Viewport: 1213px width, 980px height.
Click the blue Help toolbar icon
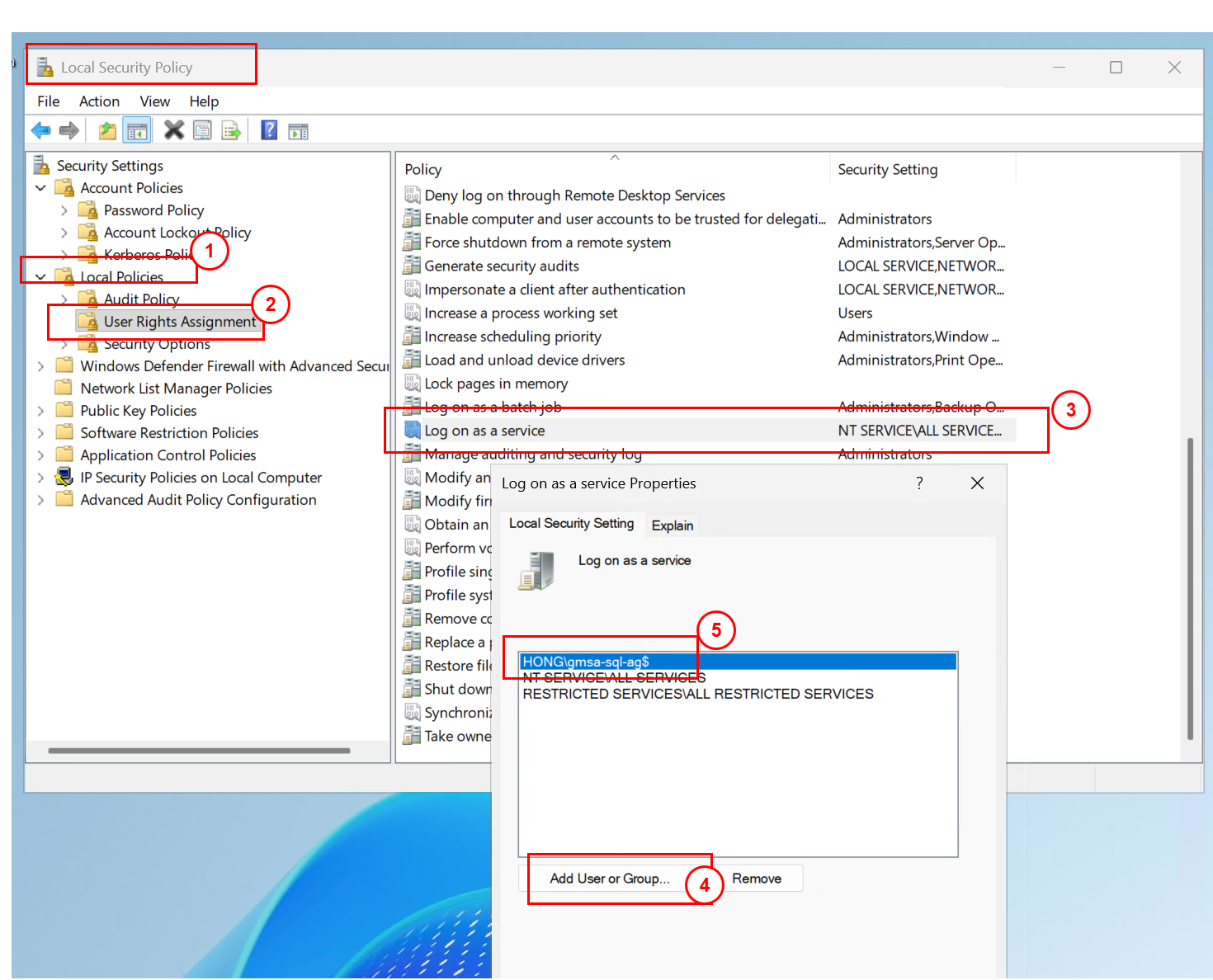269,130
